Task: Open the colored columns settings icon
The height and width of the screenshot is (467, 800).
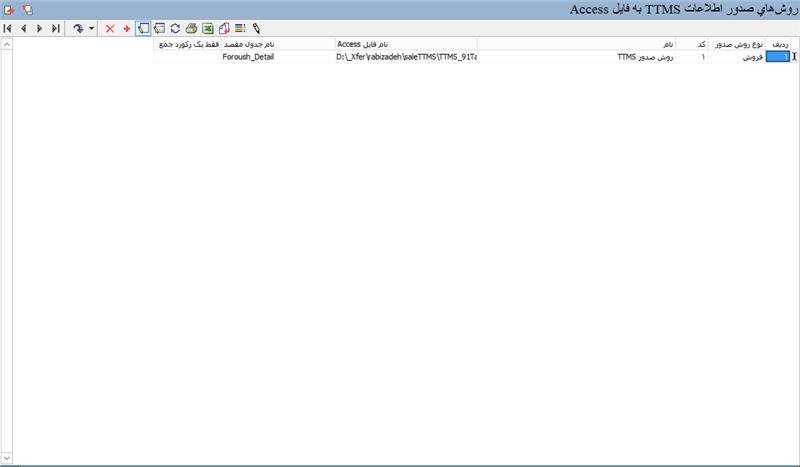Action: click(240, 29)
